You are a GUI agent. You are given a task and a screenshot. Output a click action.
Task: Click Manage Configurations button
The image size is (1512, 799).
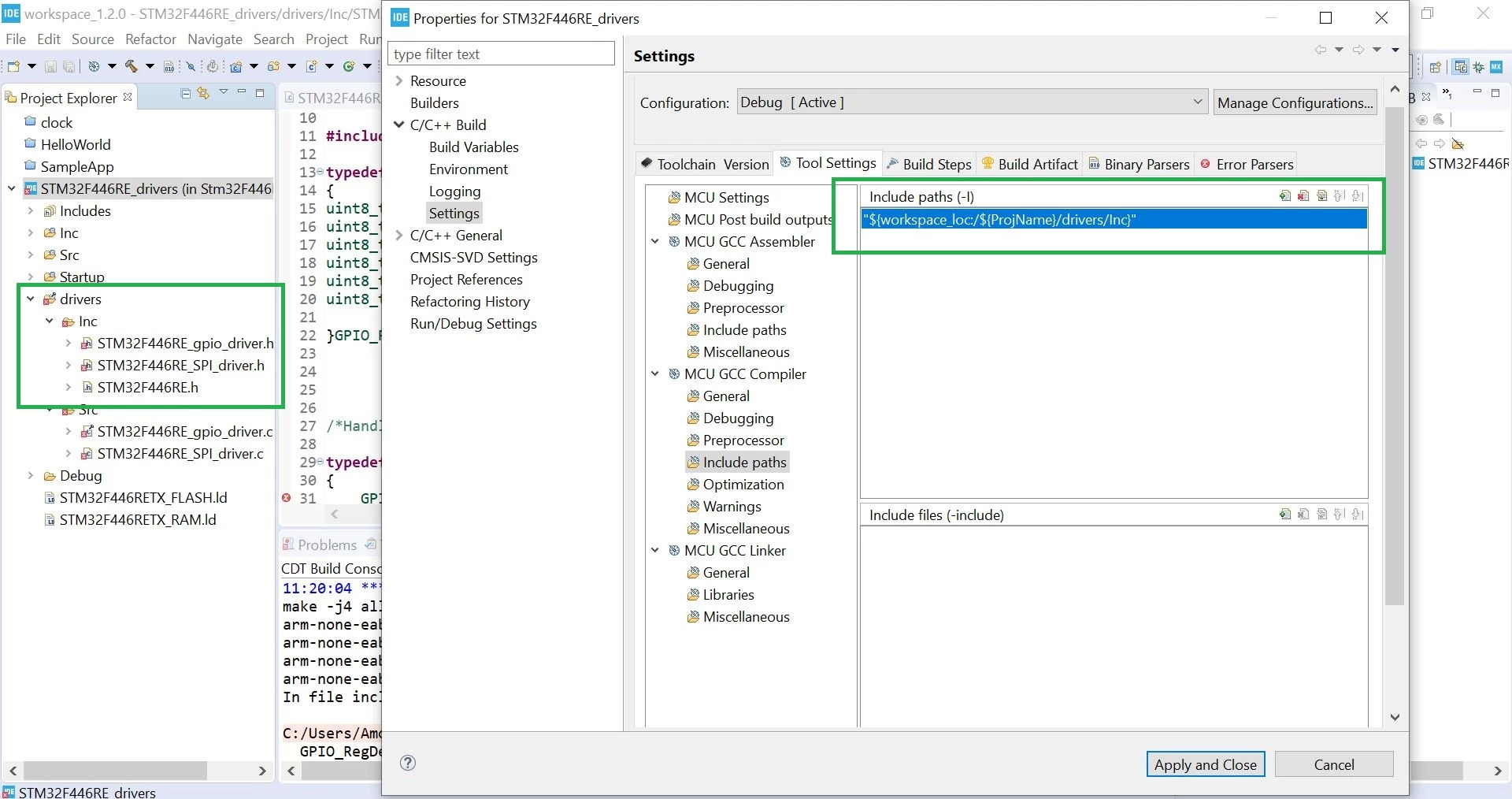tap(1295, 102)
